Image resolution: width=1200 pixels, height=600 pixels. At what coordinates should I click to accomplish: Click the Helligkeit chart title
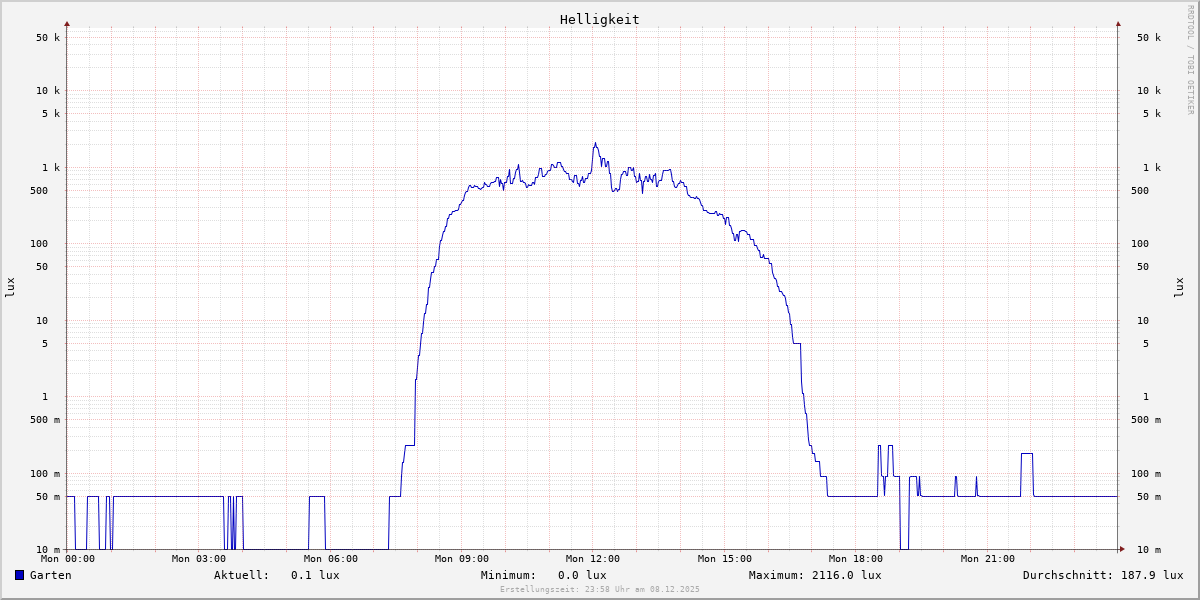coord(599,19)
